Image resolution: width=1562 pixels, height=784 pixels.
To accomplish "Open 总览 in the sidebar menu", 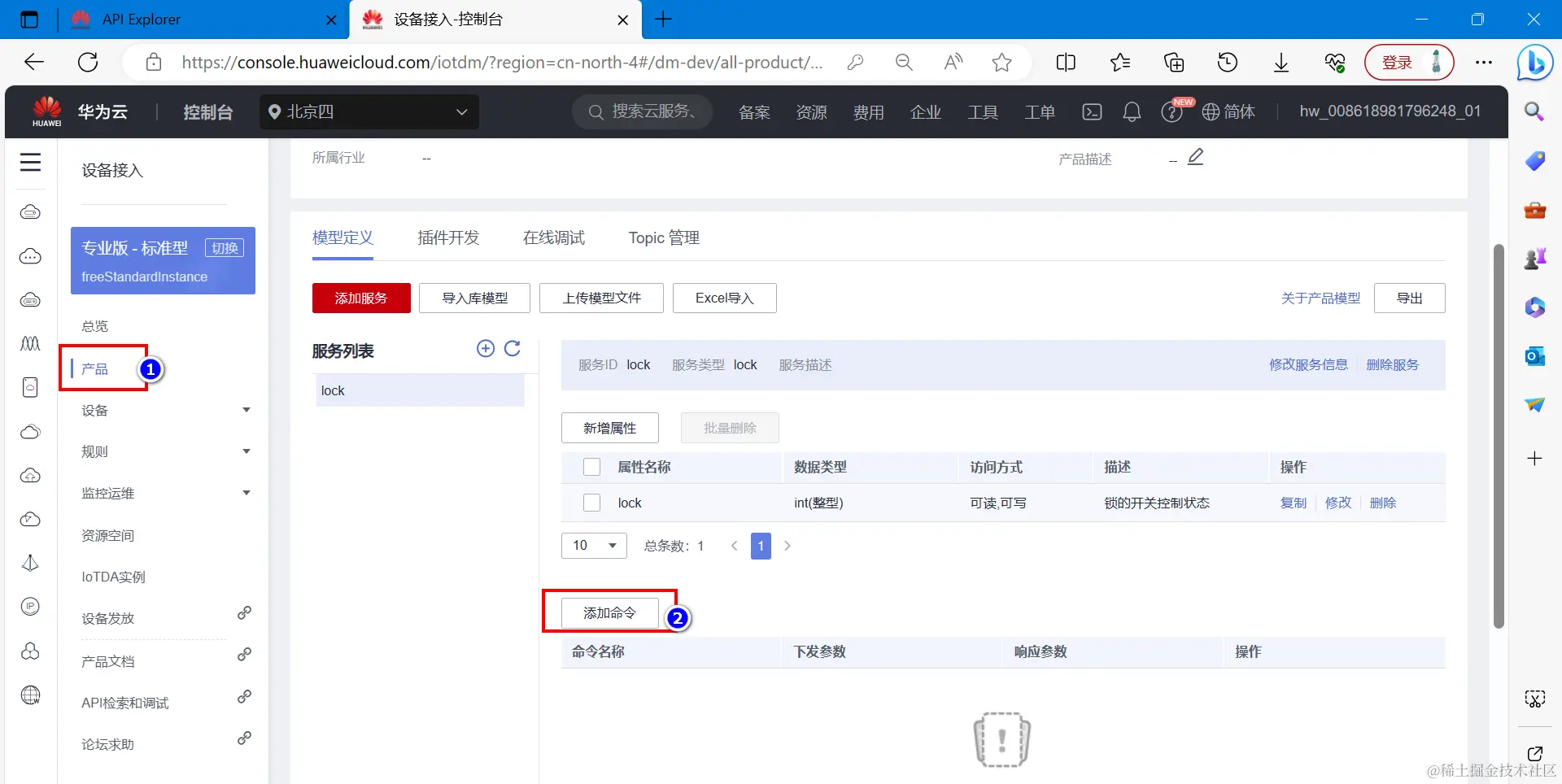I will coord(94,326).
